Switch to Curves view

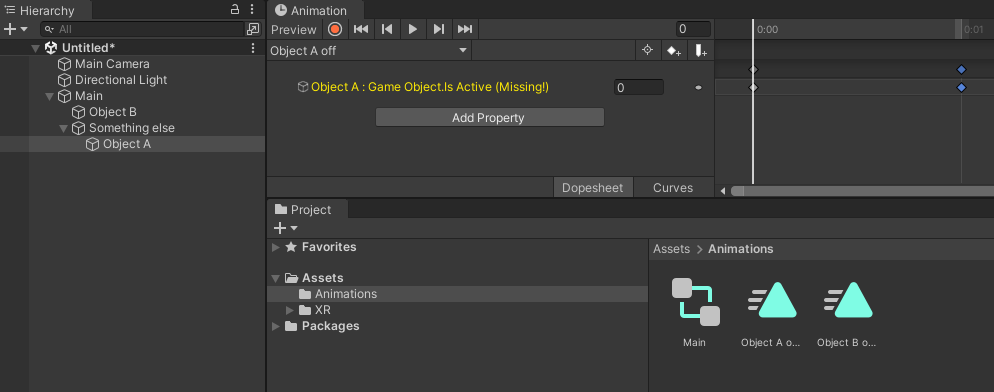tap(673, 188)
